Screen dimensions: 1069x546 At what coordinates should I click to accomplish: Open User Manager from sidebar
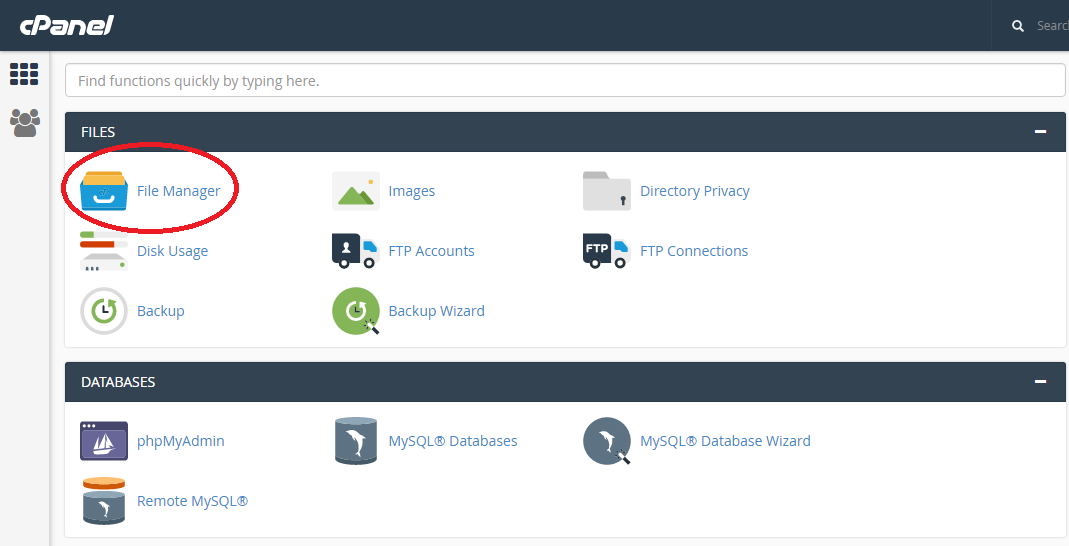click(x=24, y=123)
